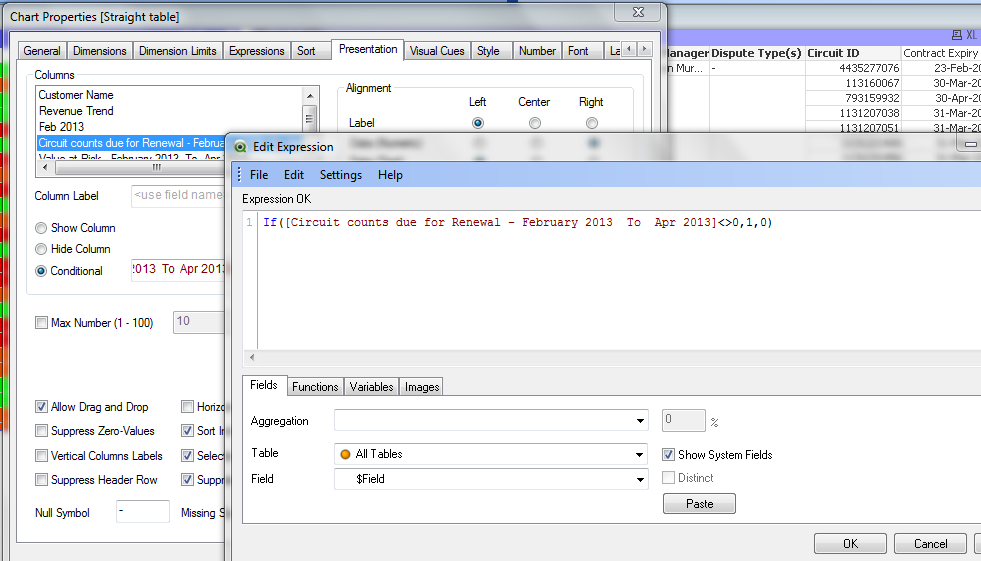Select Right alignment for Label
Screen dimensions: 981x561
pyautogui.click(x=591, y=123)
